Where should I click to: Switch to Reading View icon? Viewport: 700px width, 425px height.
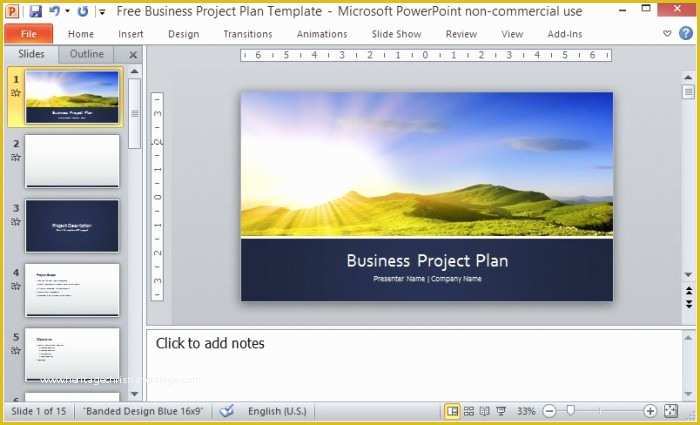point(484,411)
